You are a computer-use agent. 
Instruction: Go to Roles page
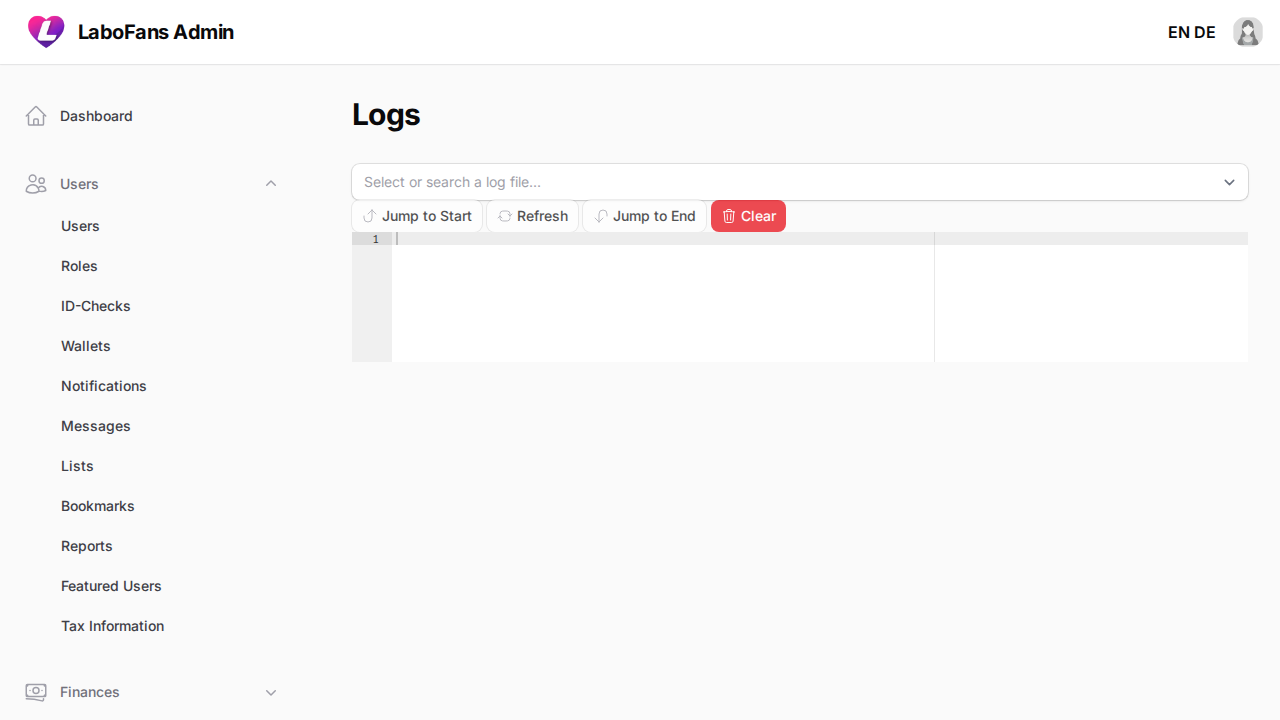coord(79,266)
